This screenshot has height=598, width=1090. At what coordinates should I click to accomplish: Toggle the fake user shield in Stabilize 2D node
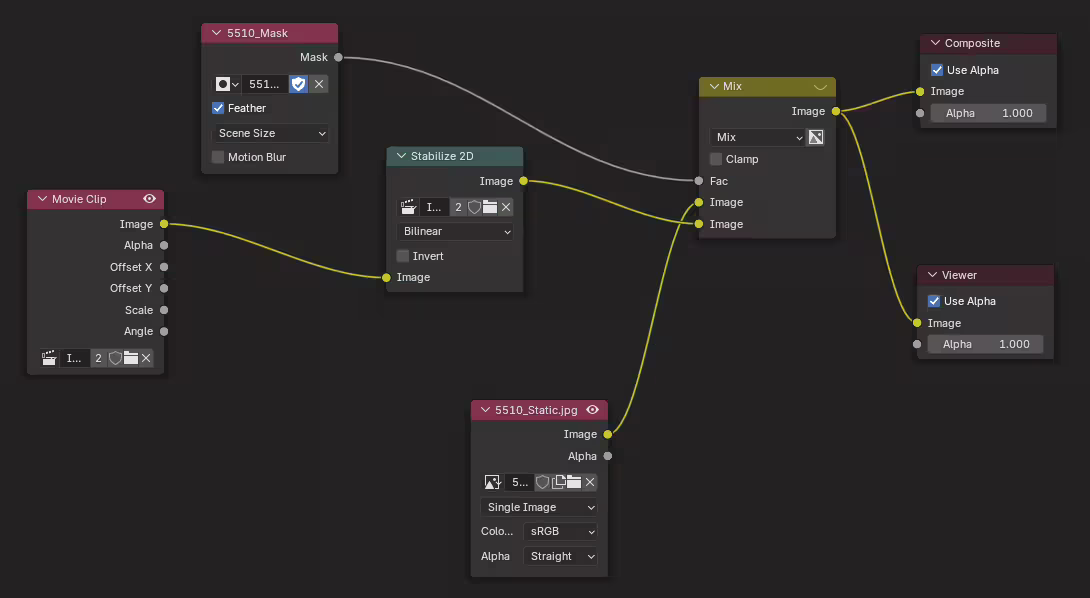475,207
